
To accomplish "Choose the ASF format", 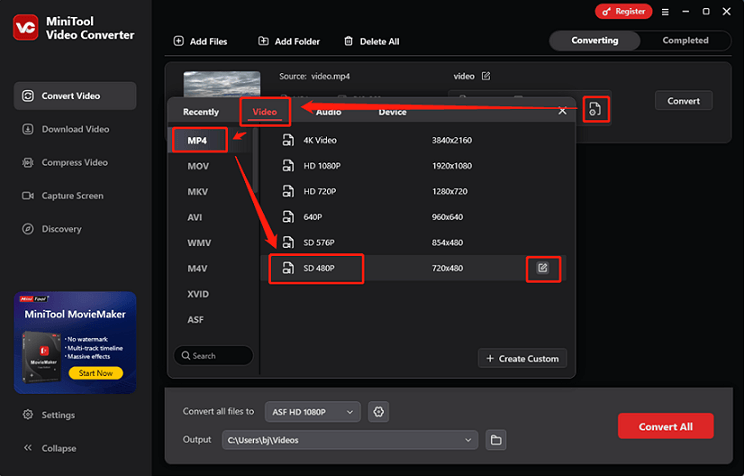I will [x=195, y=320].
